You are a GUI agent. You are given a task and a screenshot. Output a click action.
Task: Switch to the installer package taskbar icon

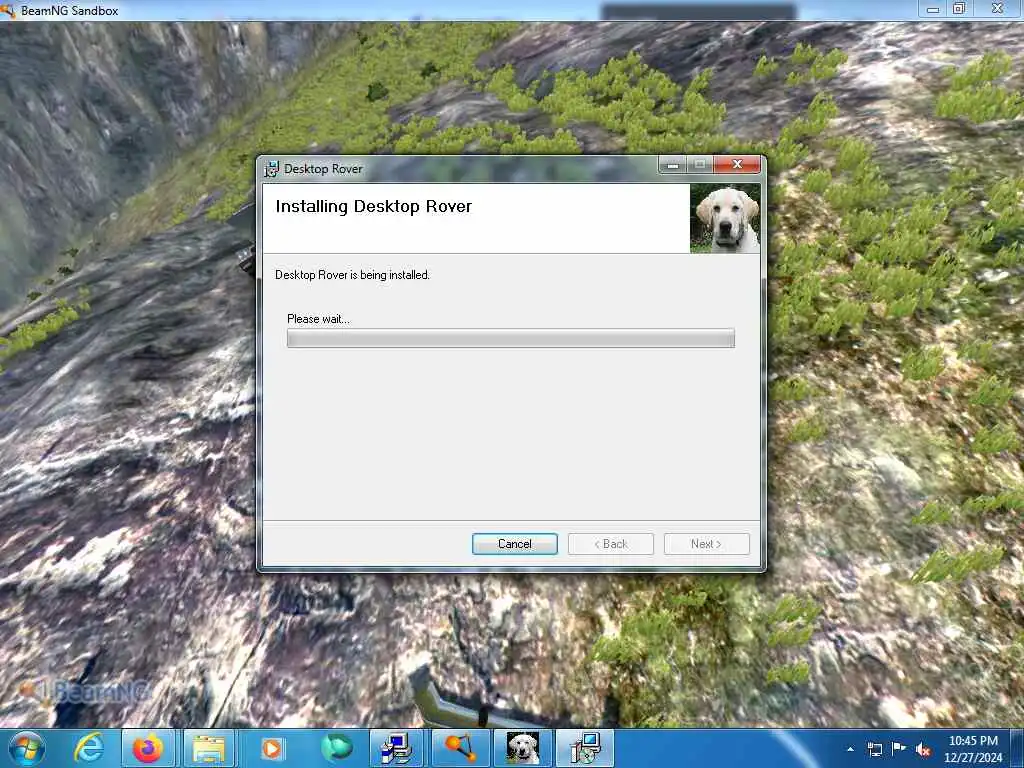click(585, 748)
